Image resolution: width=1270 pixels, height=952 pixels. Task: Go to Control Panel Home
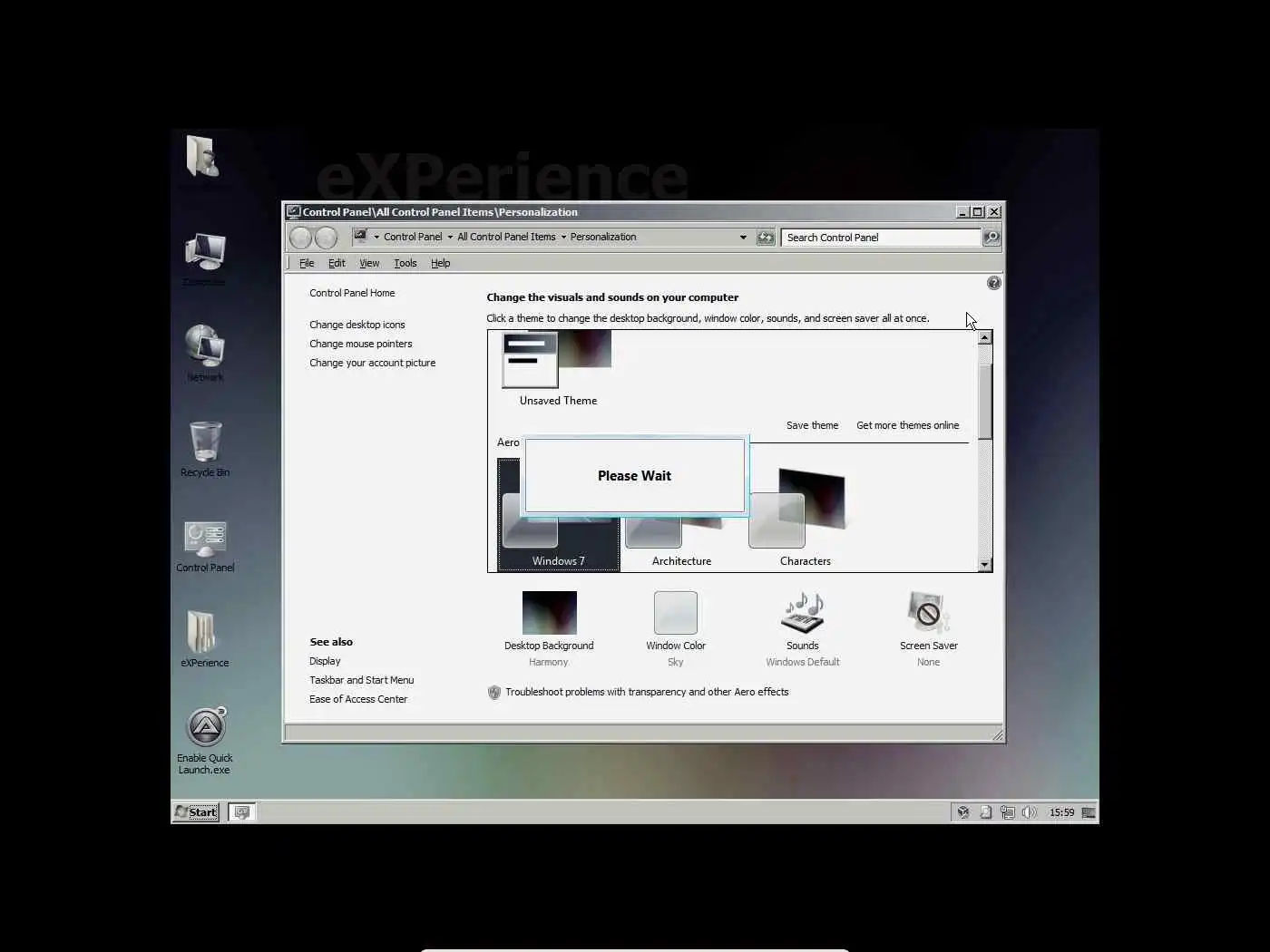pyautogui.click(x=352, y=293)
